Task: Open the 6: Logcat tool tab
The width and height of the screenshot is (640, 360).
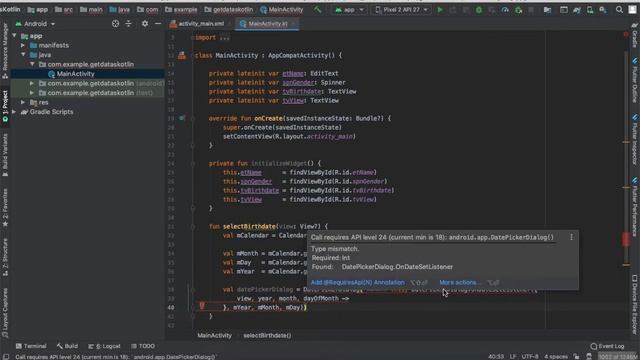Action: point(104,346)
